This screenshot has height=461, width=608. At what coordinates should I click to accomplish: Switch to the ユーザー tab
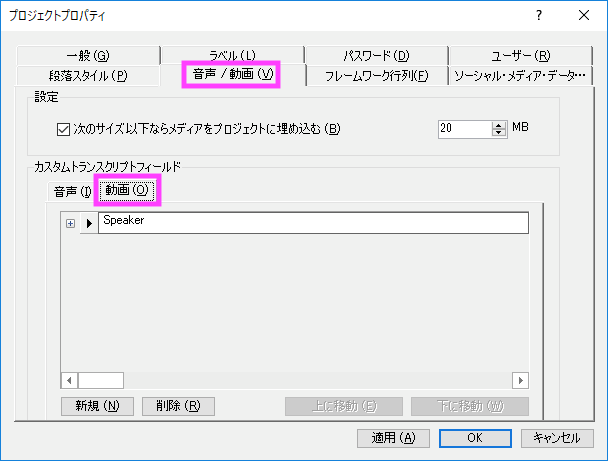click(521, 55)
